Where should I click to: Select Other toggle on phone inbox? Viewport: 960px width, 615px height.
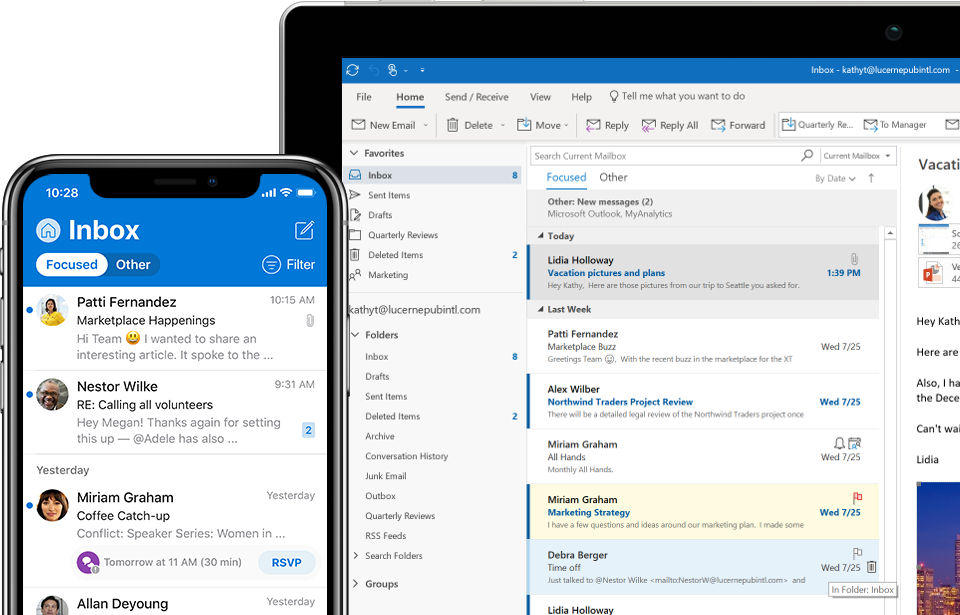pyautogui.click(x=133, y=265)
